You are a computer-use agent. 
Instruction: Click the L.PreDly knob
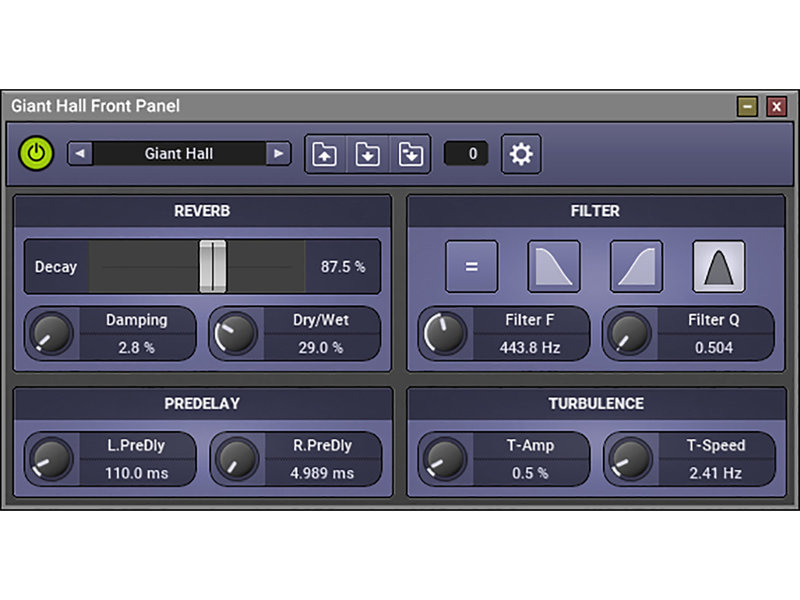[x=52, y=459]
